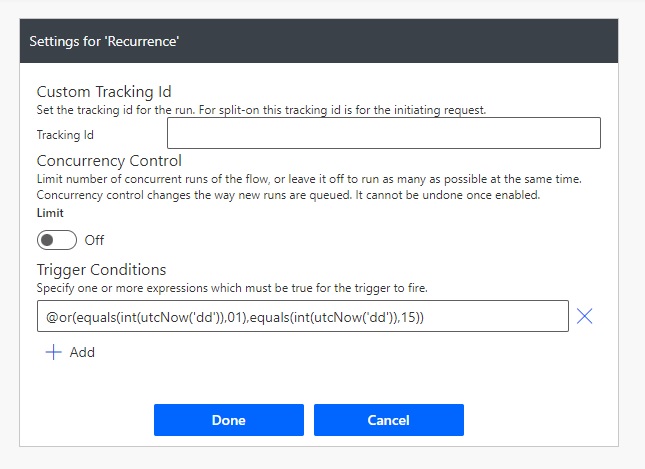The height and width of the screenshot is (469, 645).
Task: Click inside the Tracking Id text box
Action: point(383,133)
